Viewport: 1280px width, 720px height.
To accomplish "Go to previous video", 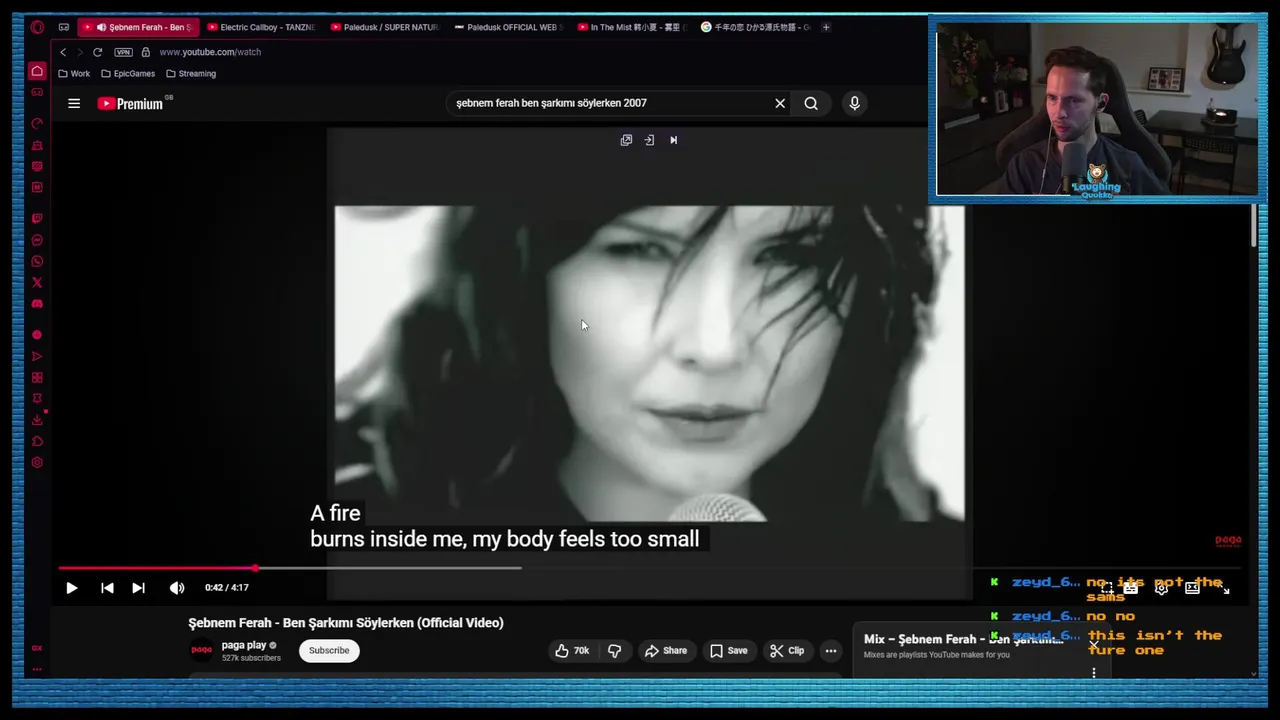I will coord(107,588).
